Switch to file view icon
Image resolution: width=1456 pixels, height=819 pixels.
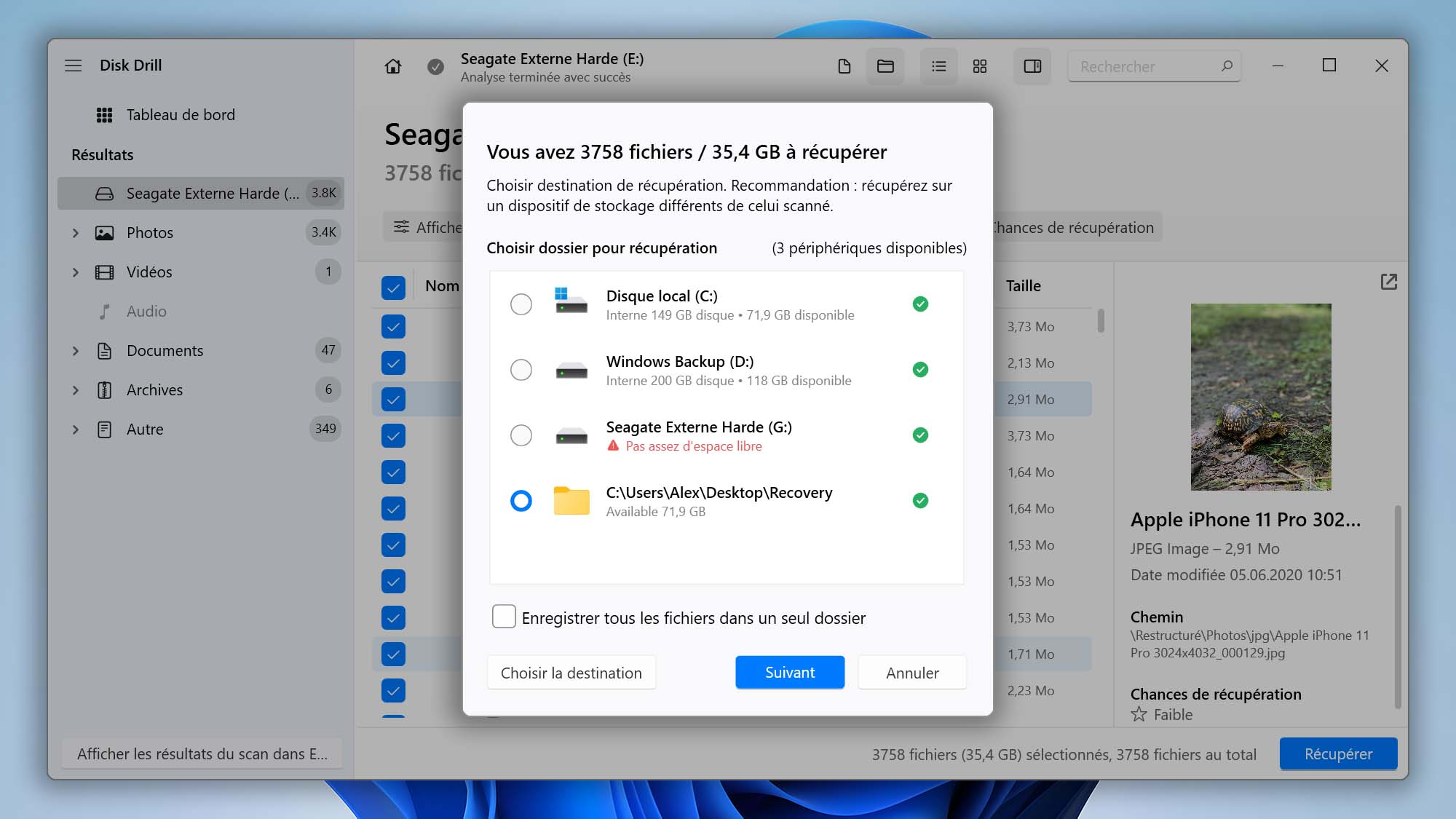(844, 66)
